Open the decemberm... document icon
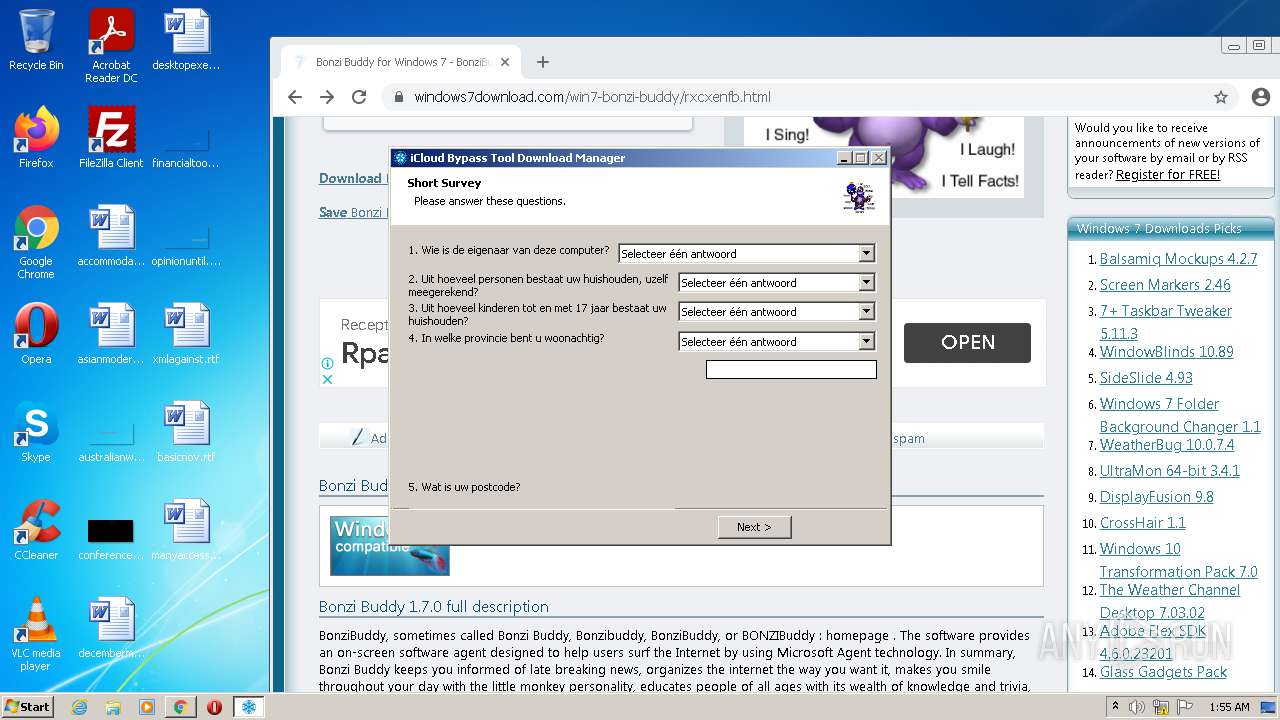This screenshot has height=720, width=1280. pyautogui.click(x=111, y=628)
